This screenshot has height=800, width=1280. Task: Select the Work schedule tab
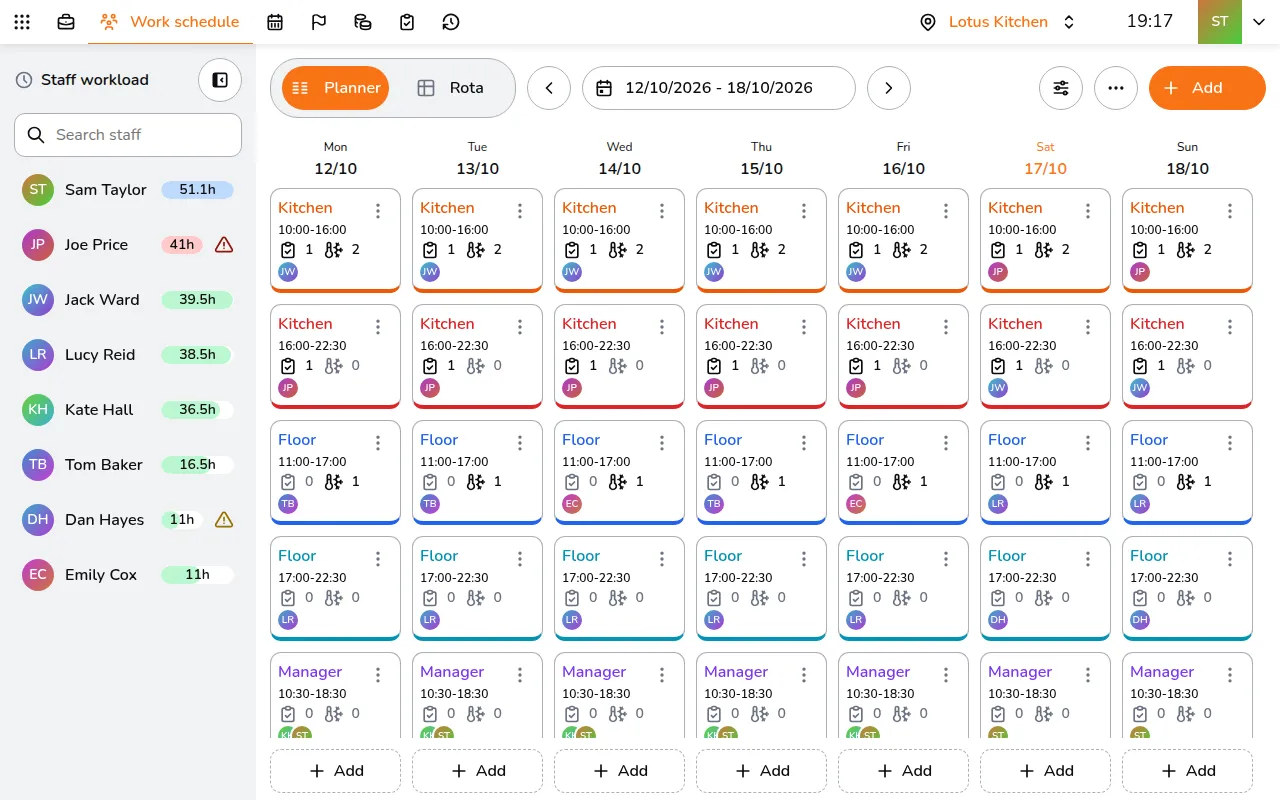pyautogui.click(x=170, y=22)
